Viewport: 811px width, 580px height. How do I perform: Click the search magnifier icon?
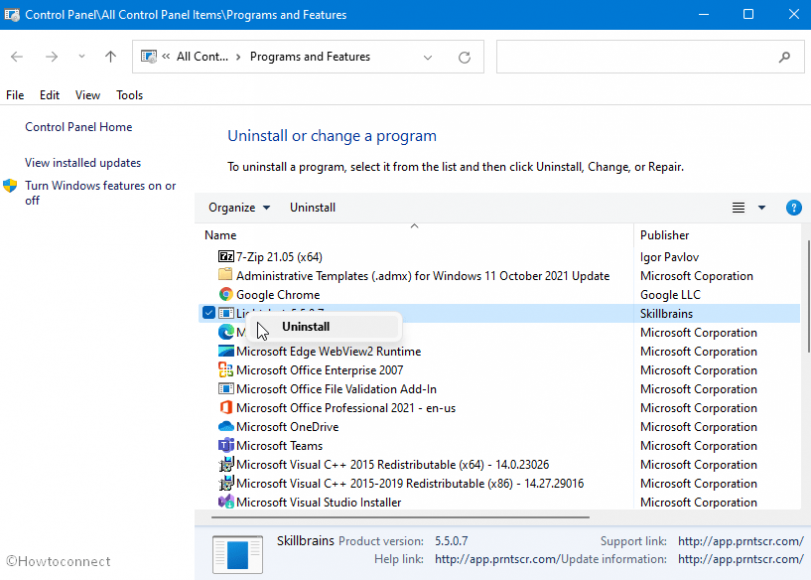click(x=786, y=57)
